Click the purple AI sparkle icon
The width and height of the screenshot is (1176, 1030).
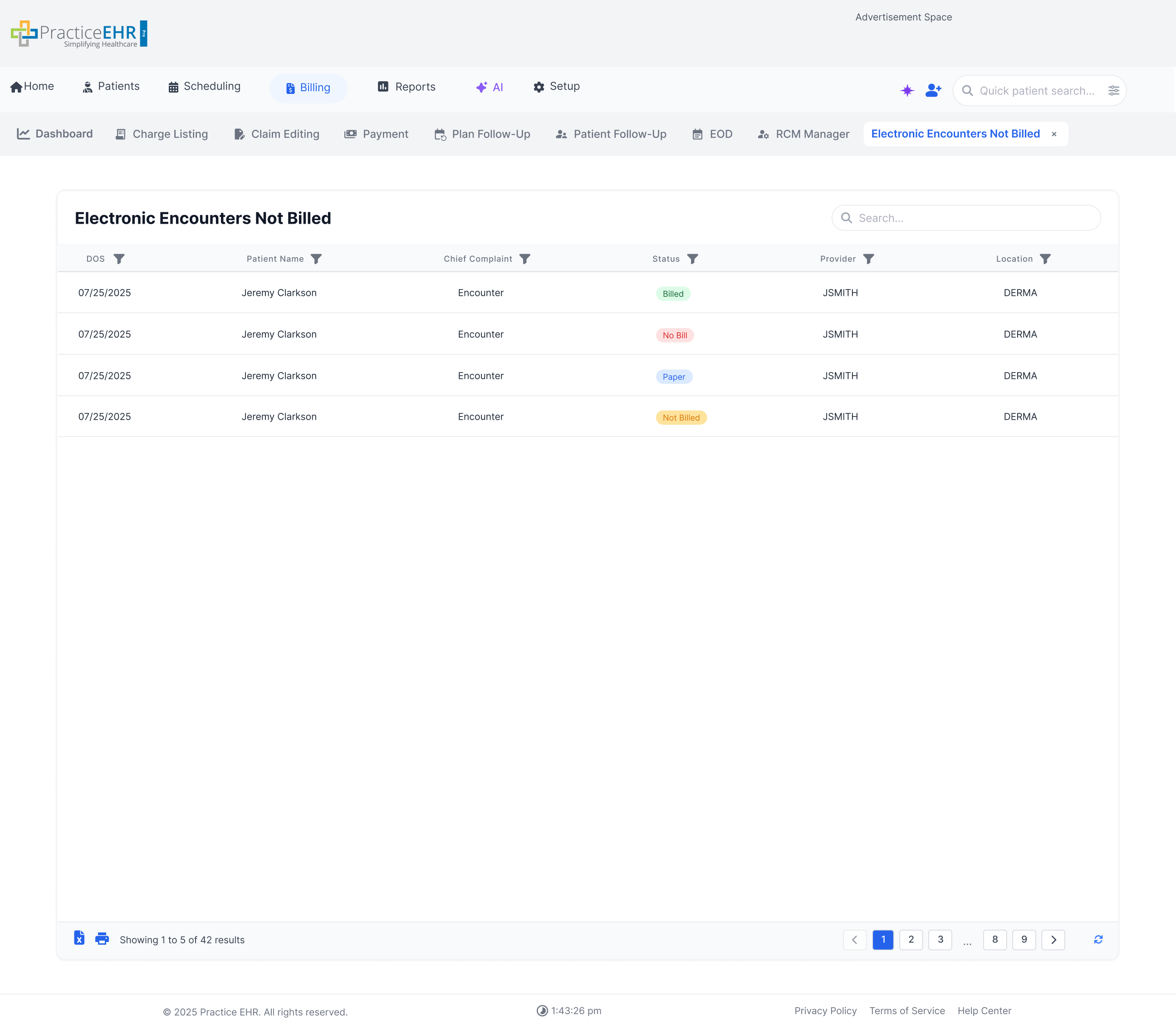pyautogui.click(x=907, y=90)
